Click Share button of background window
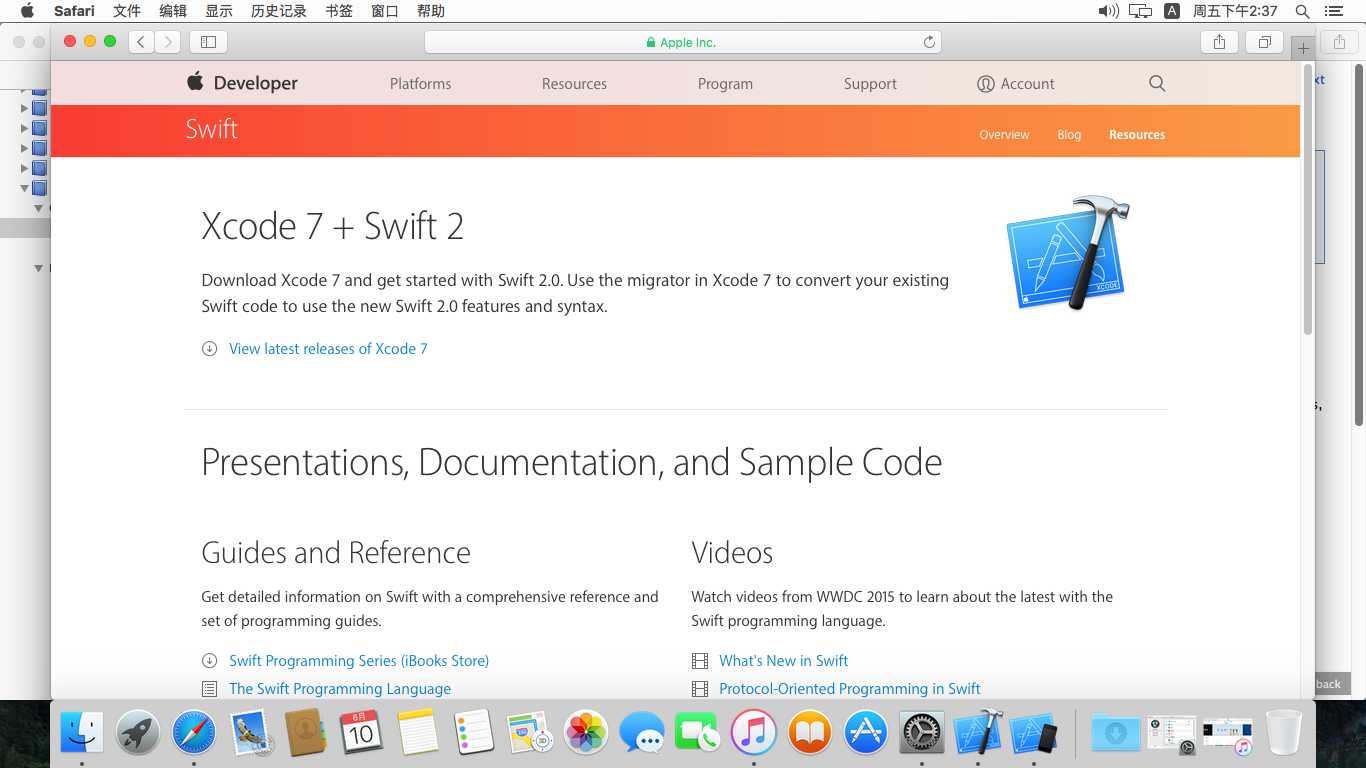The image size is (1366, 768). 1339,42
